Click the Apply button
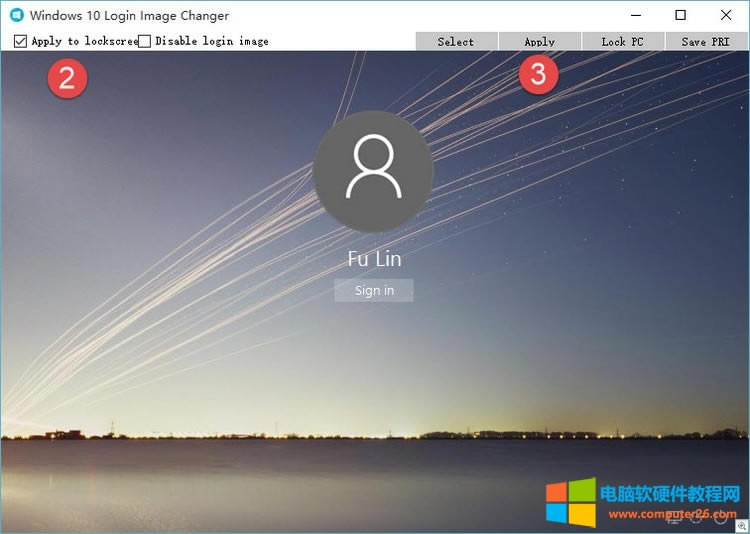The width and height of the screenshot is (750, 534). [x=540, y=42]
